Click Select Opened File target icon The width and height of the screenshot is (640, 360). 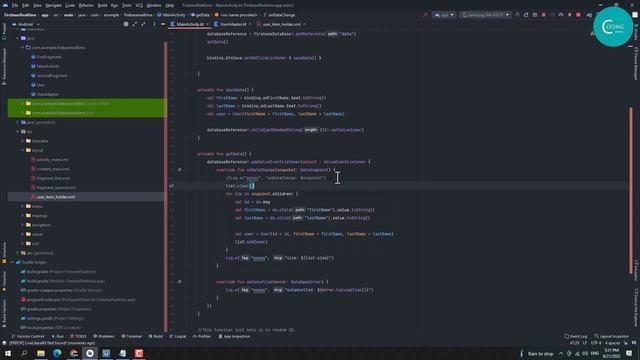tap(126, 24)
